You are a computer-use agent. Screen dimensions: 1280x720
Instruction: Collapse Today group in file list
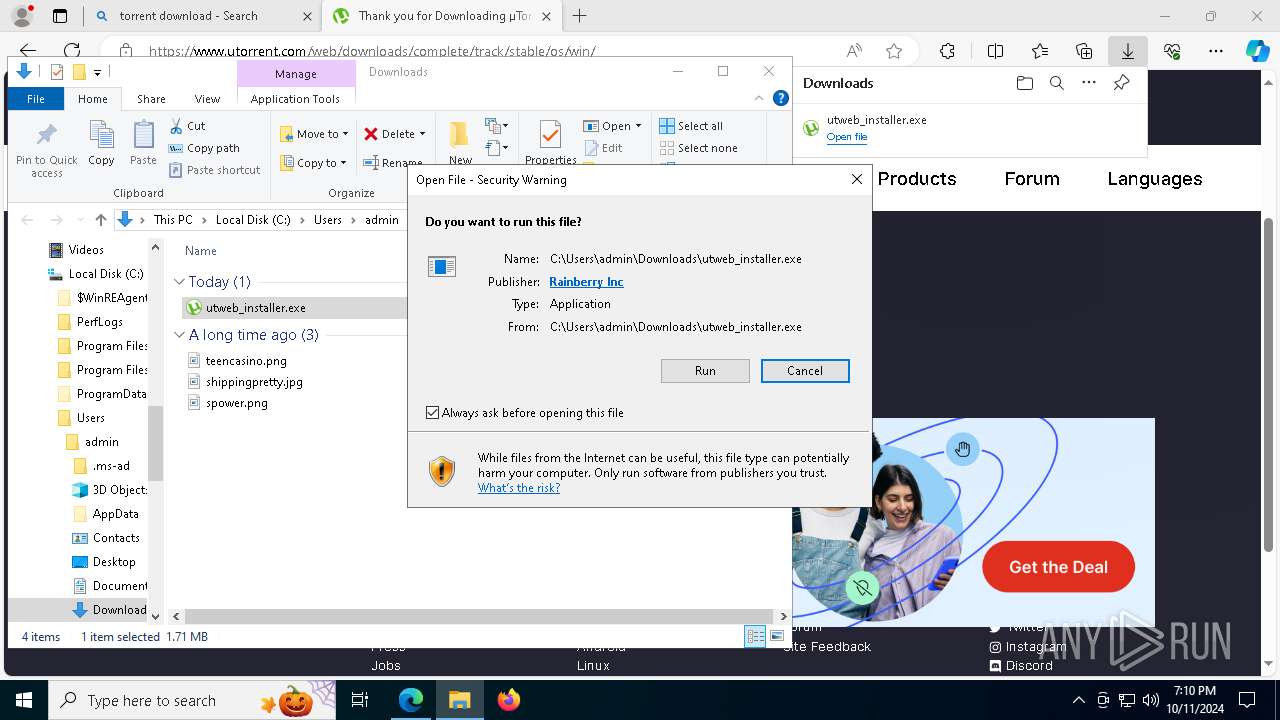(179, 282)
